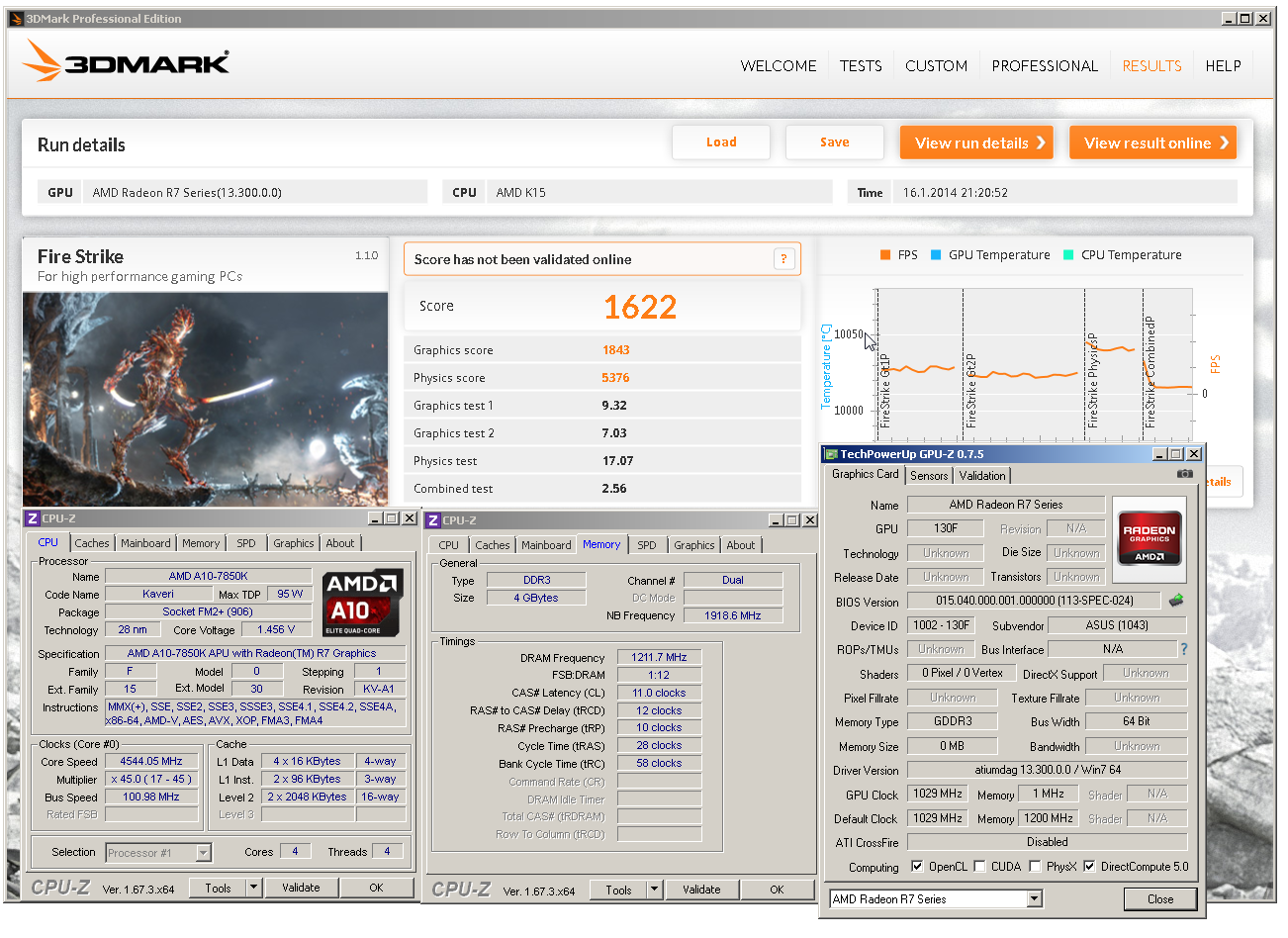Click the BIOS Version field in GPU-Z

1035,601
